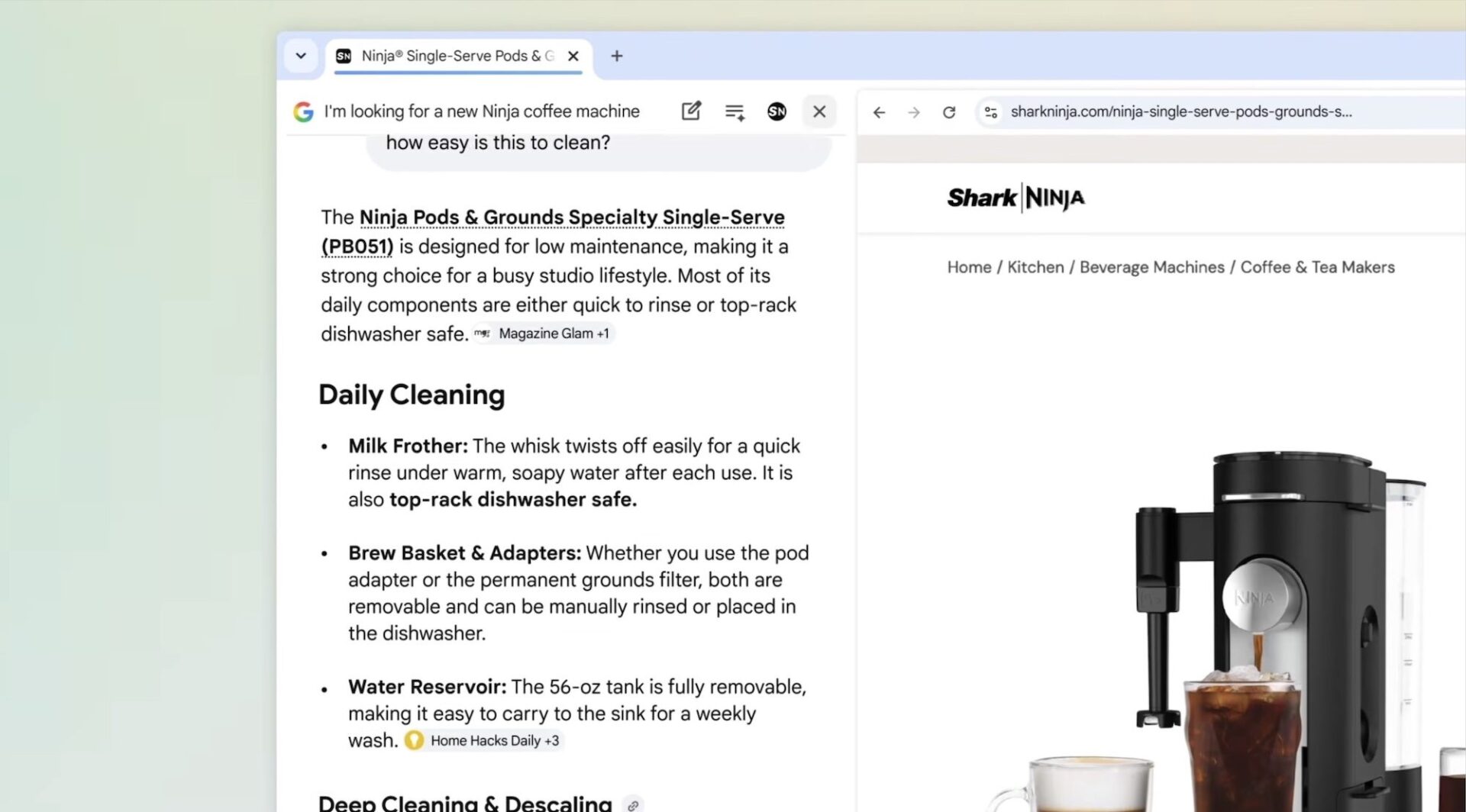Click the browser forward arrow
Image resolution: width=1466 pixels, height=812 pixels.
914,112
